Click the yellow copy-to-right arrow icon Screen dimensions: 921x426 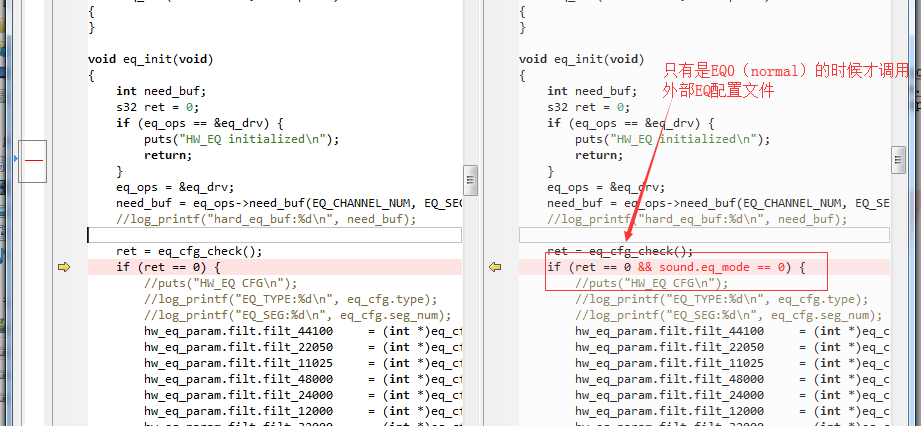coord(64,267)
